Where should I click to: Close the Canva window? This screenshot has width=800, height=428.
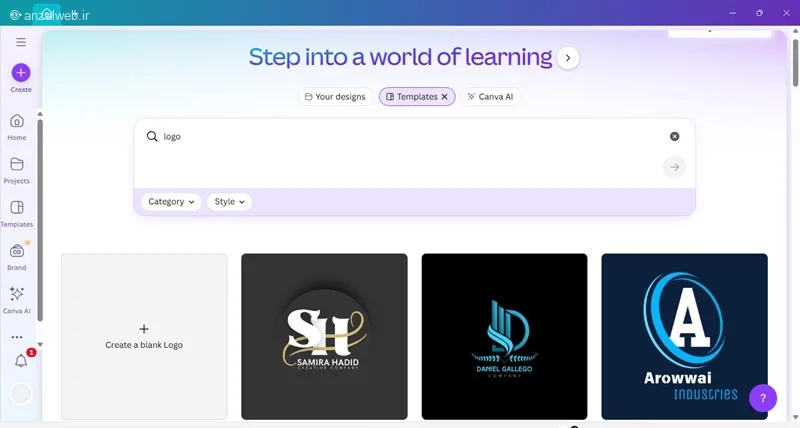coord(786,13)
